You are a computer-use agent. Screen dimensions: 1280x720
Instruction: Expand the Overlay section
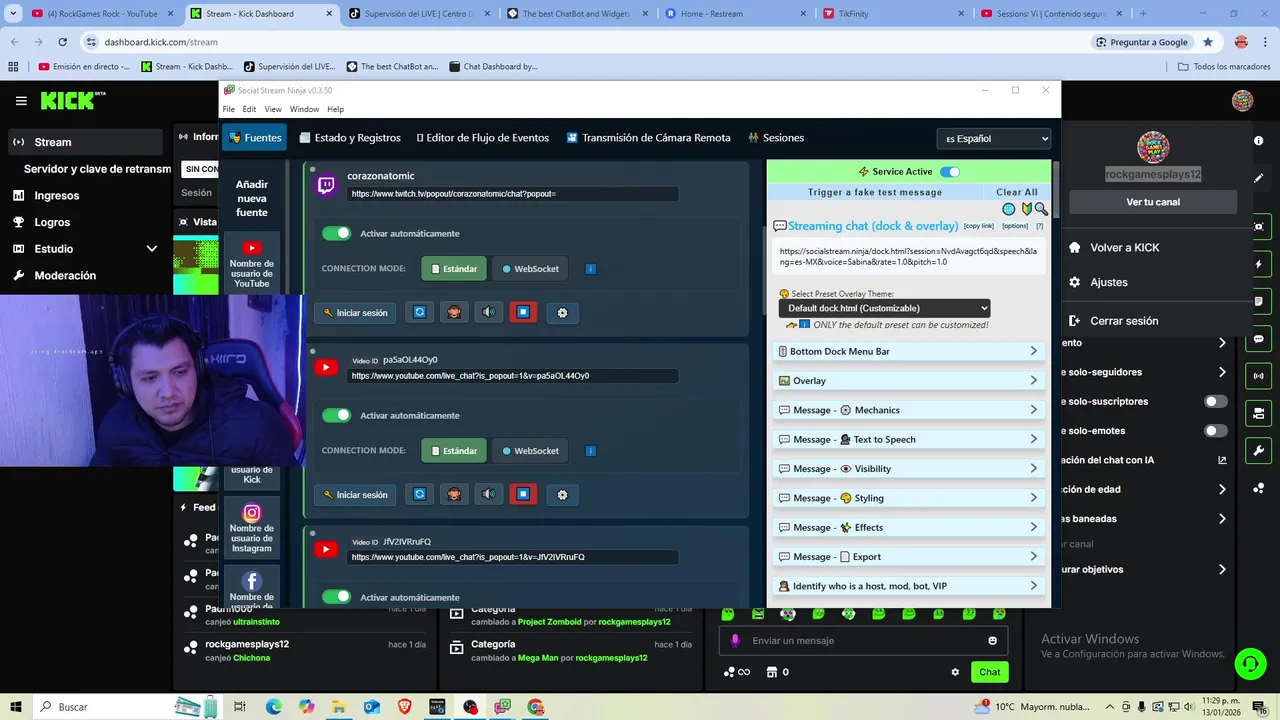tap(909, 381)
